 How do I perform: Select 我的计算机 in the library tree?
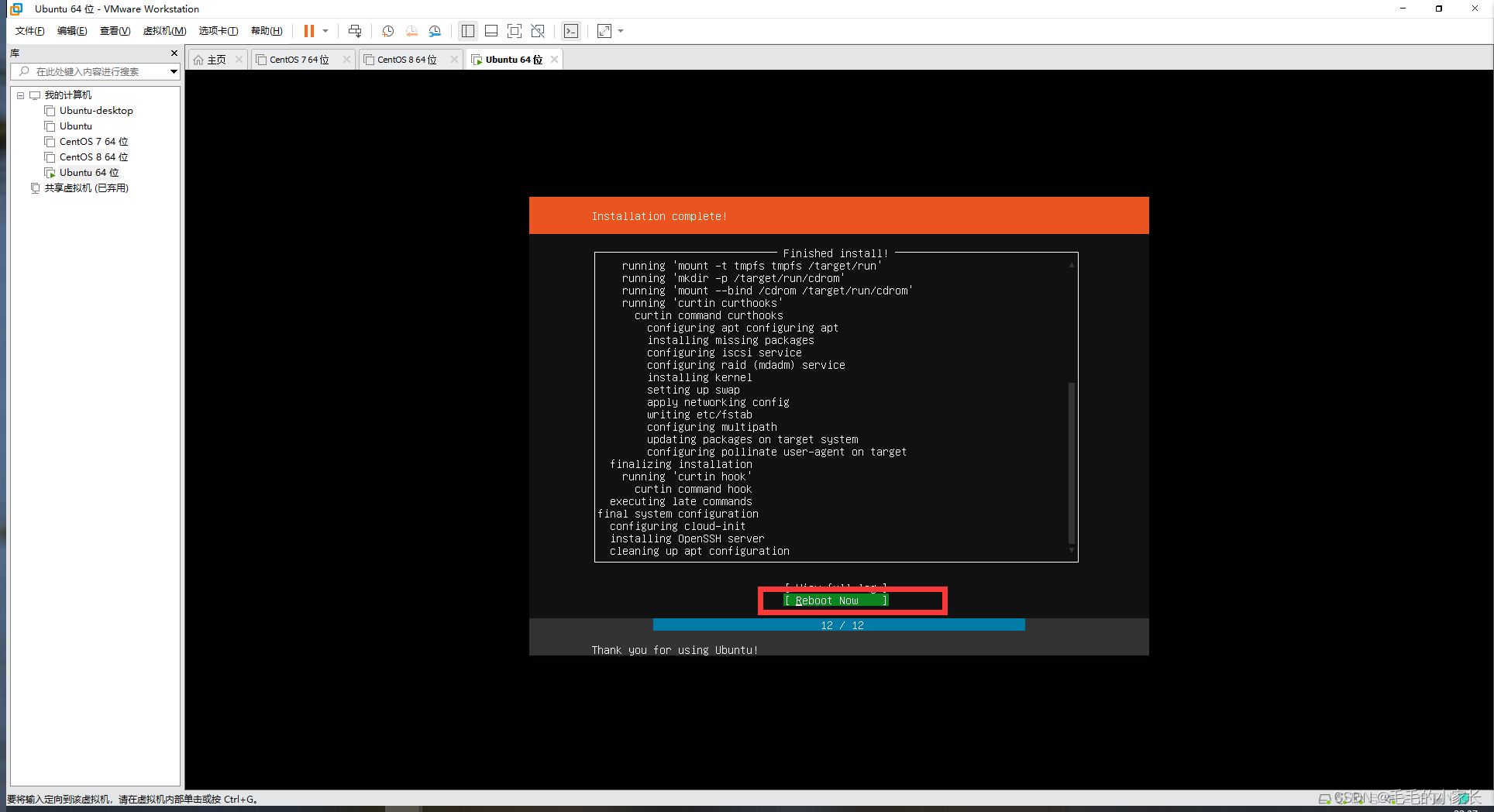(x=67, y=95)
